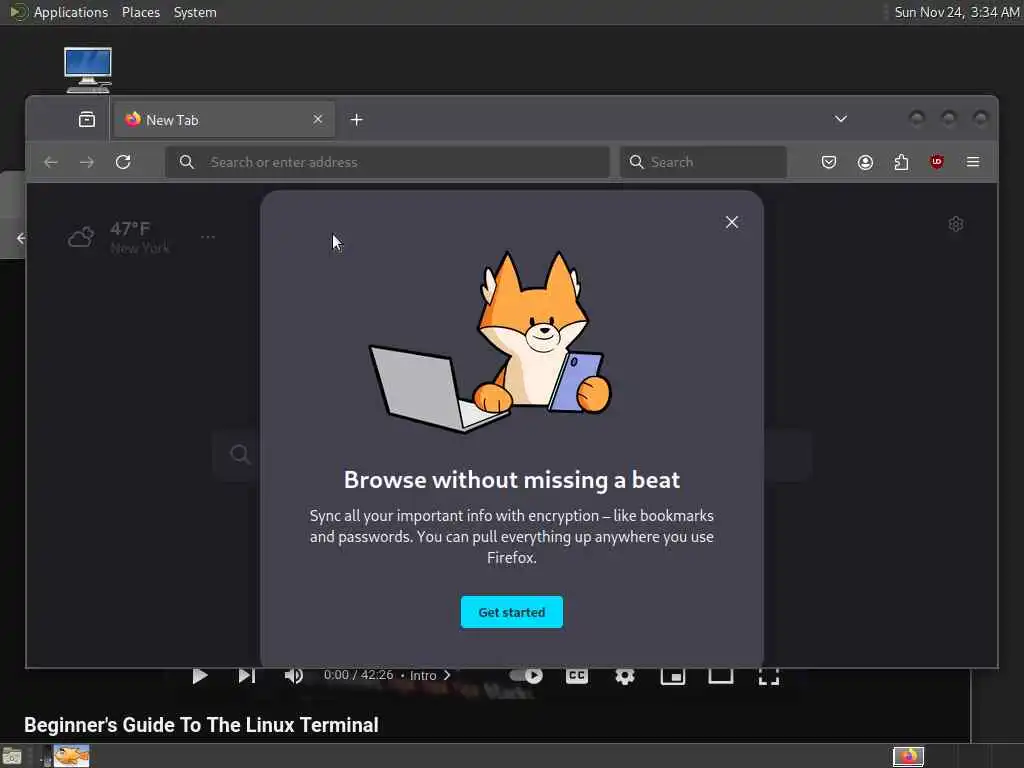Click the 47°F temperature text
This screenshot has width=1024, height=768.
click(130, 229)
